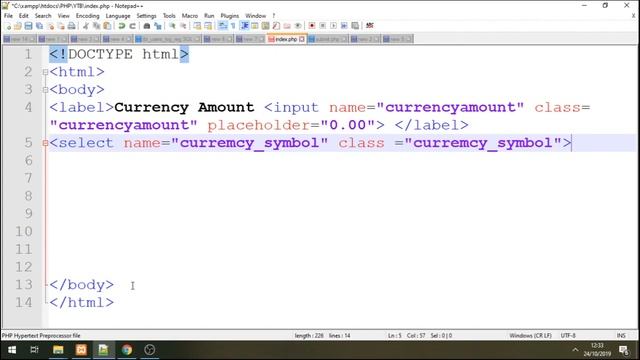Click the UTF-8 encoding status field
This screenshot has height=360, width=640.
(x=568, y=336)
